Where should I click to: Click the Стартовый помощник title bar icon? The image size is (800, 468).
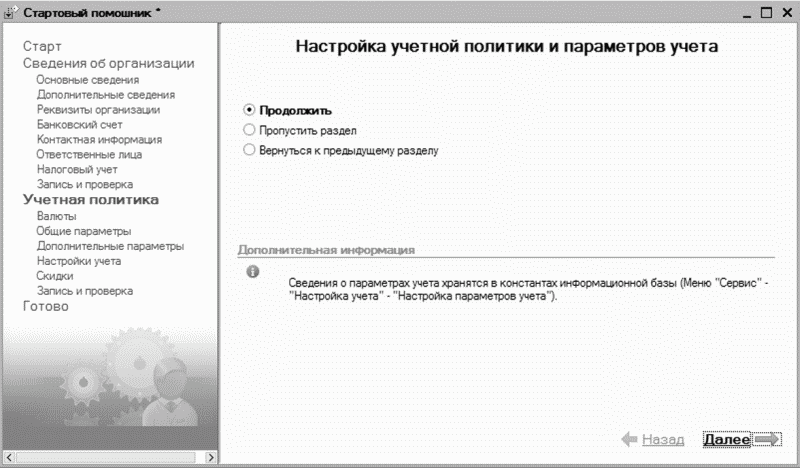pos(10,12)
